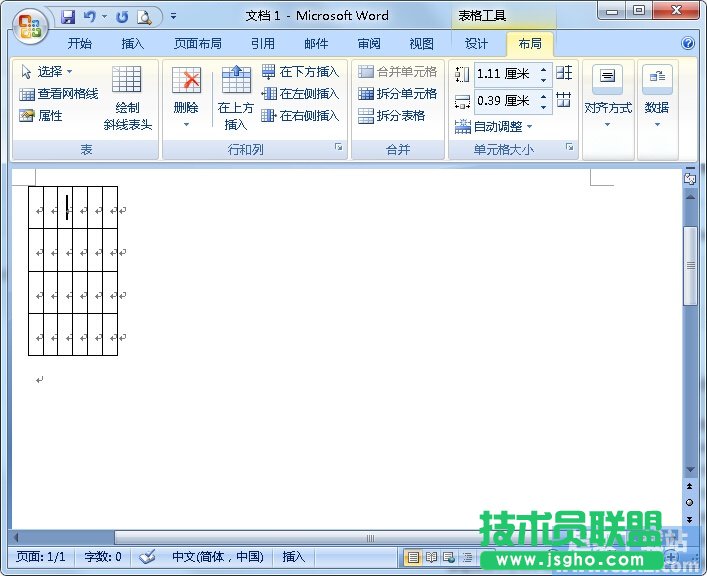Save the document from Quick Access Toolbar
This screenshot has height=576, width=707.
coord(68,17)
